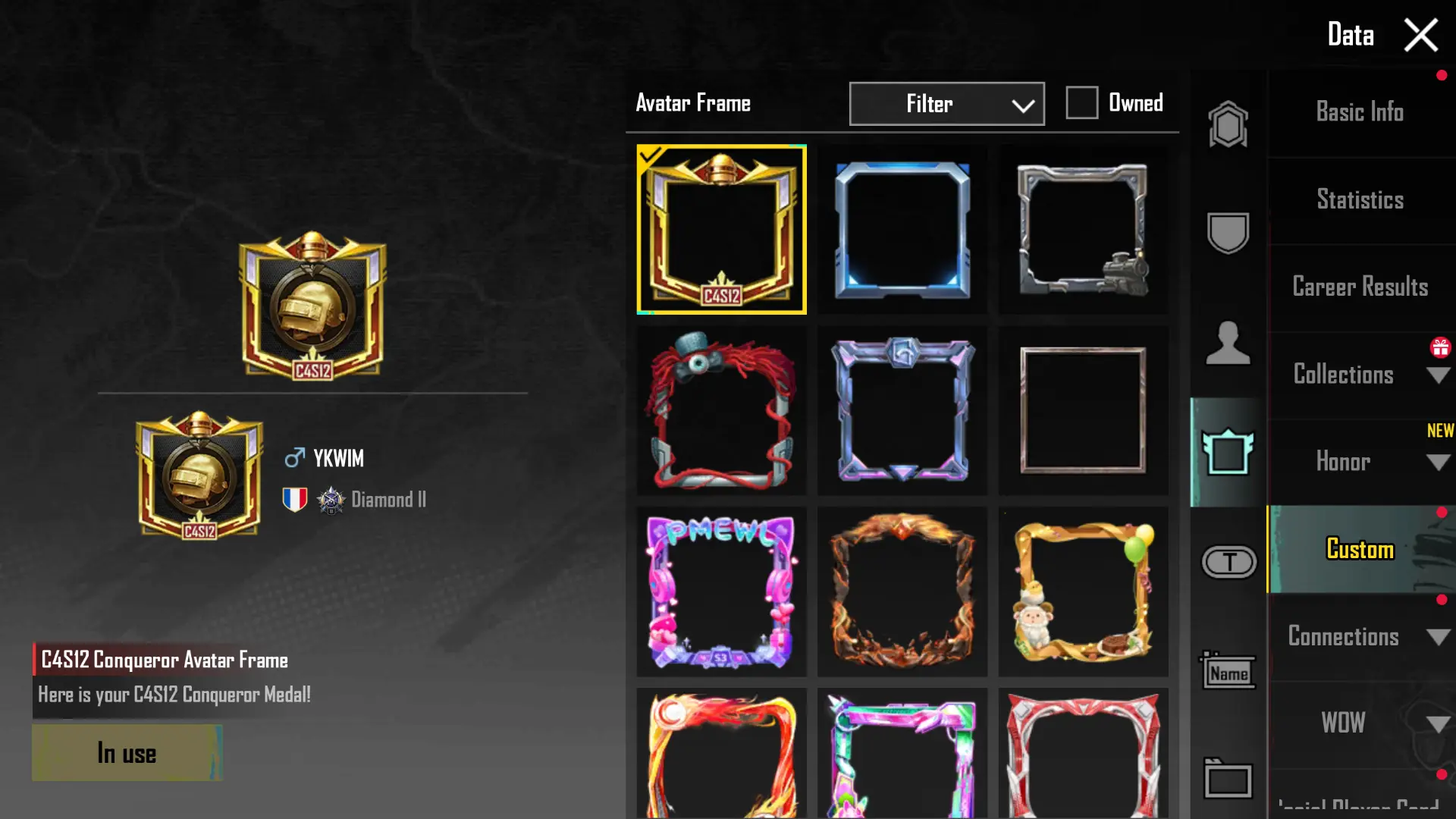Select the folder-shaped background icon
1456x819 pixels.
click(x=1228, y=778)
